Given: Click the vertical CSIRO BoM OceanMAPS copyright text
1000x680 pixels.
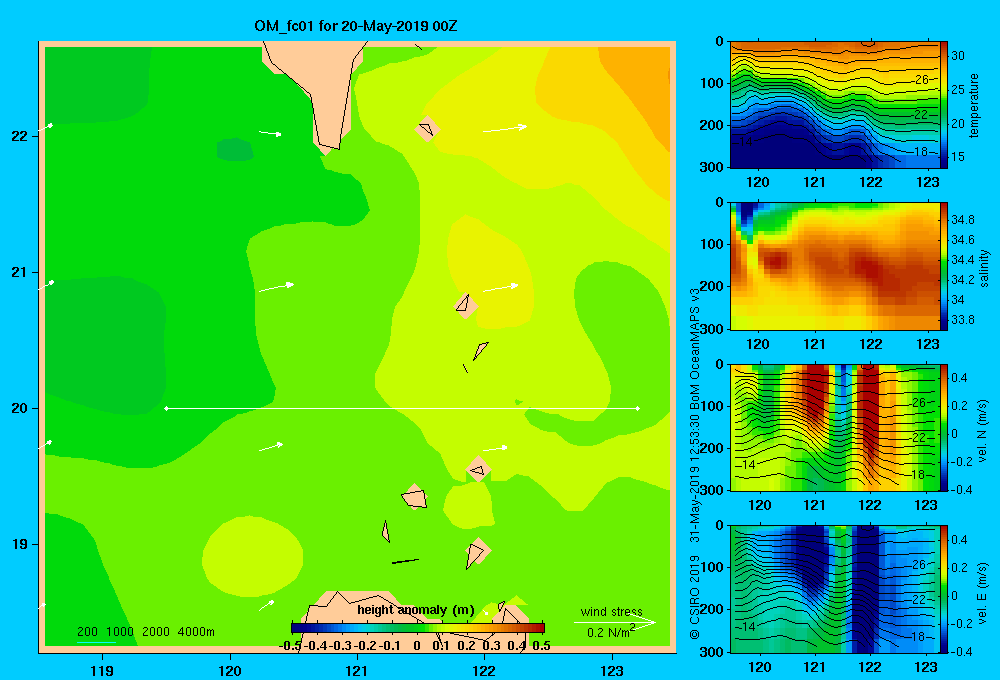Looking at the screenshot, I should tap(695, 463).
